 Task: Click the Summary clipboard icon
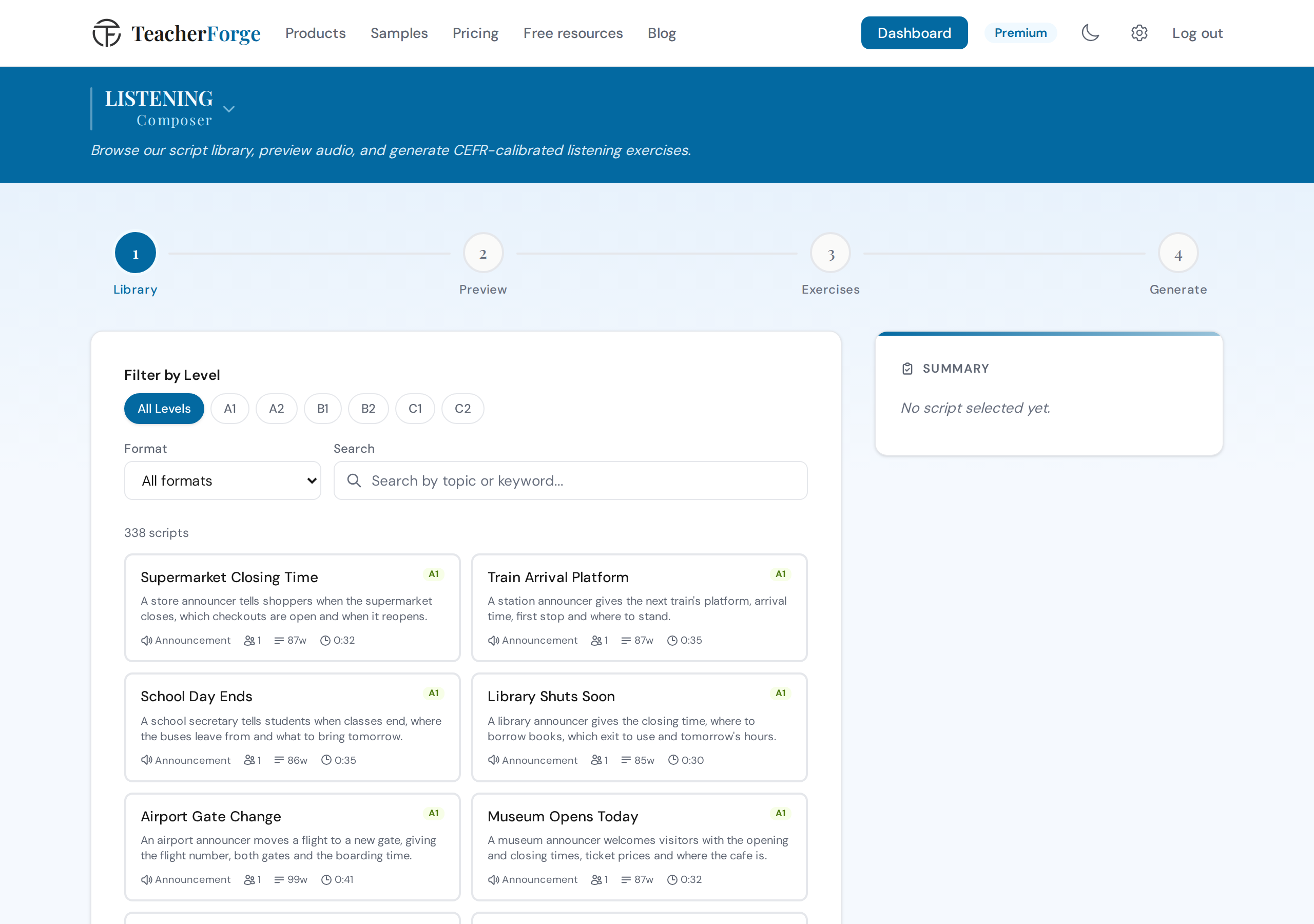[907, 369]
